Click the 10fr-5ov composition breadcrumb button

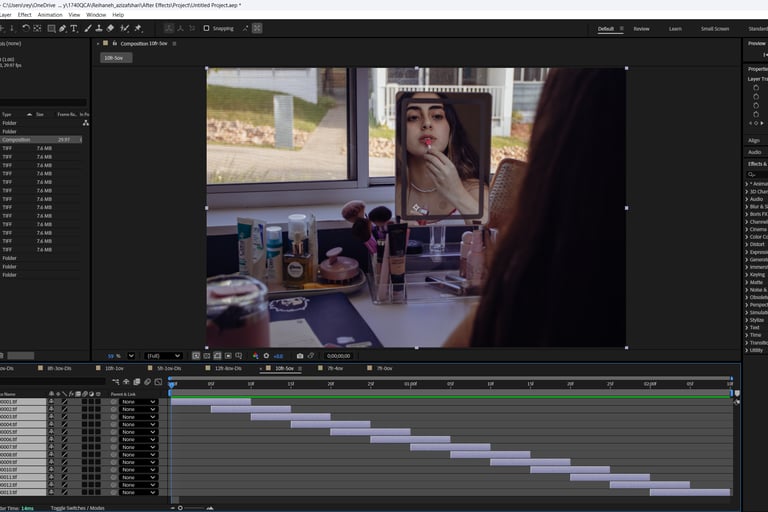[116, 58]
